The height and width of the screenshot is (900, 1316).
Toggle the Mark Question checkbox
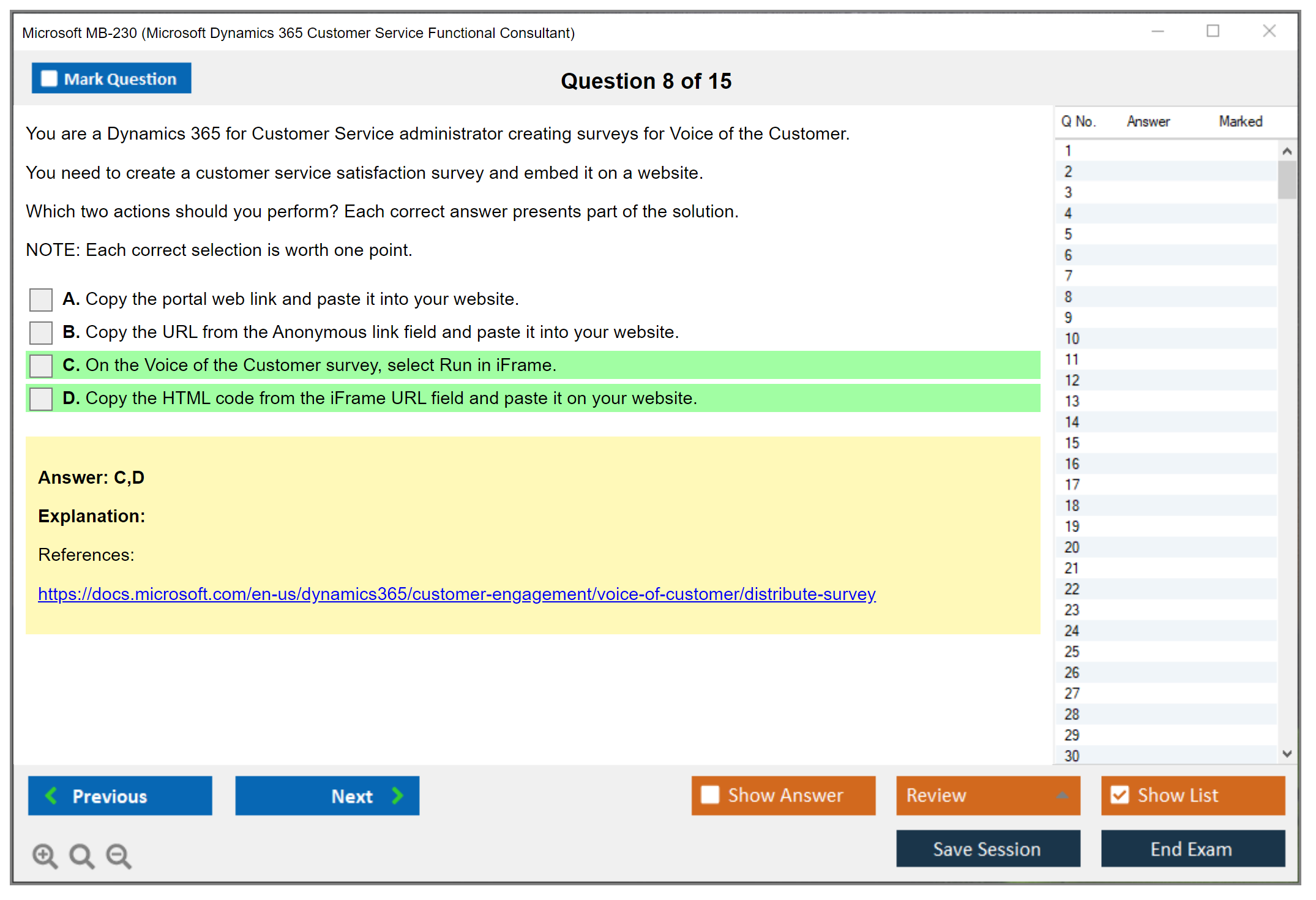pos(49,78)
